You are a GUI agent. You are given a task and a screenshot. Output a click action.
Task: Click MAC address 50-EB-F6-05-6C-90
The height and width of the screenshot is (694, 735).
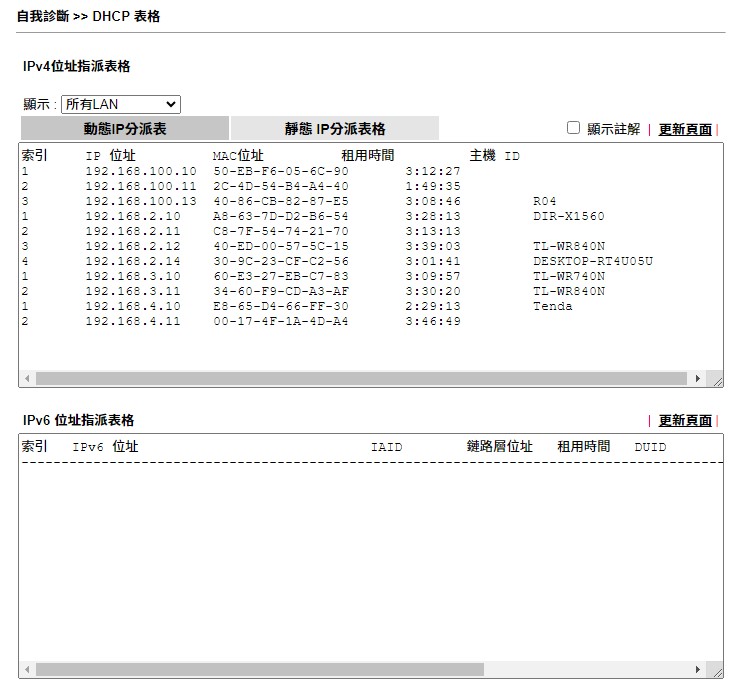click(280, 171)
